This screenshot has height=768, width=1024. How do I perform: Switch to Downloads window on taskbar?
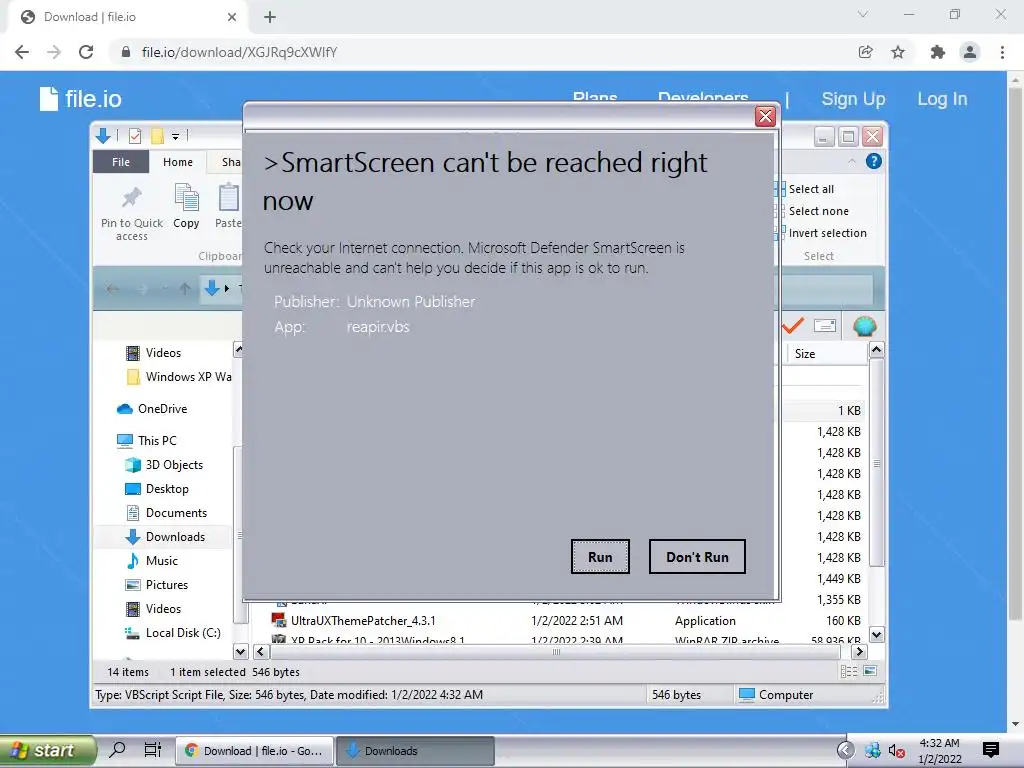pos(415,751)
